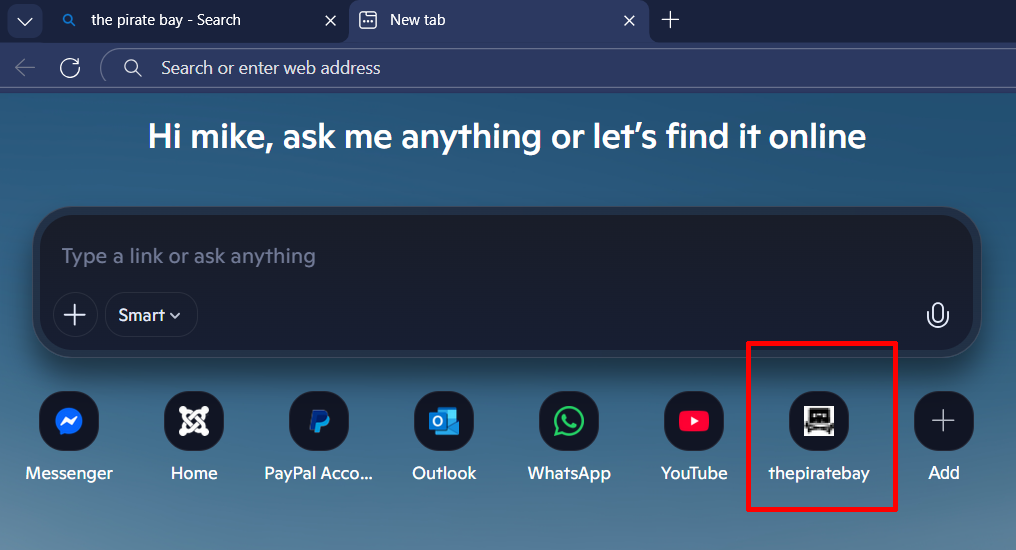The width and height of the screenshot is (1016, 550).
Task: Open a new tab with plus button
Action: (x=671, y=20)
